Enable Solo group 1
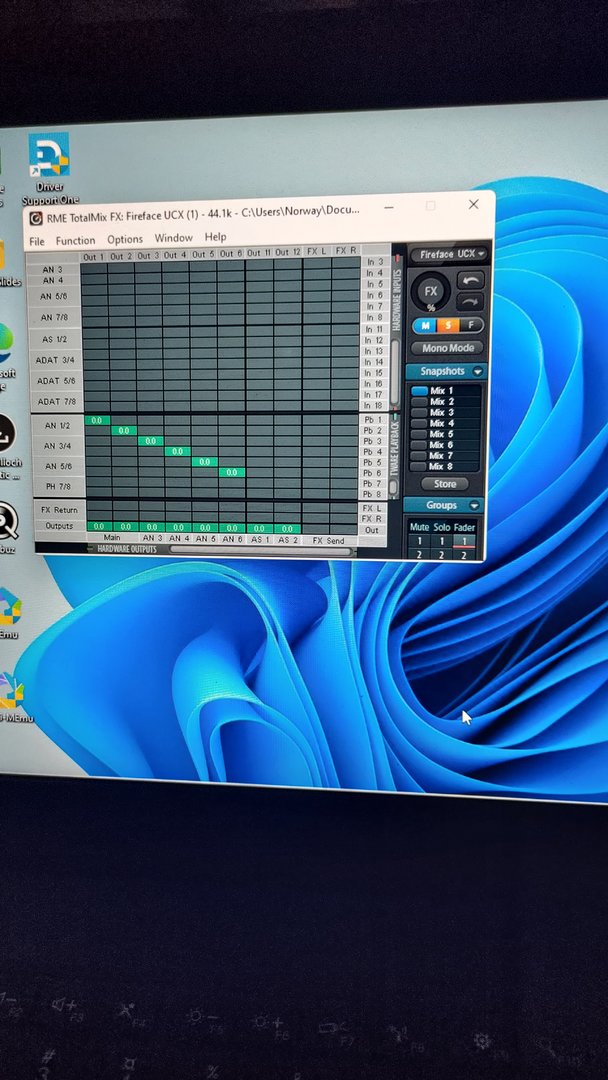 (x=441, y=541)
